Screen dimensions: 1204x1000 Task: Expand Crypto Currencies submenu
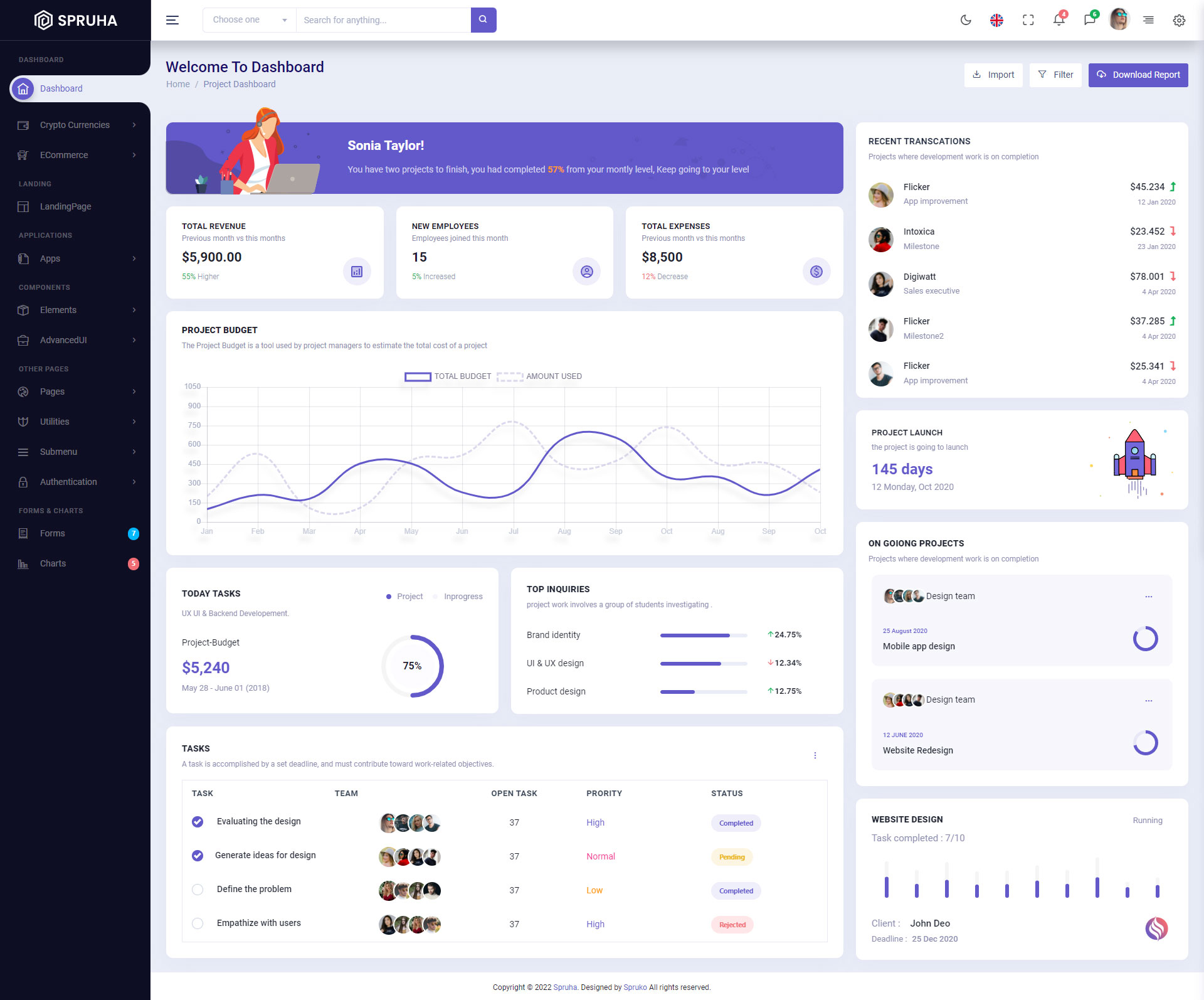75,125
